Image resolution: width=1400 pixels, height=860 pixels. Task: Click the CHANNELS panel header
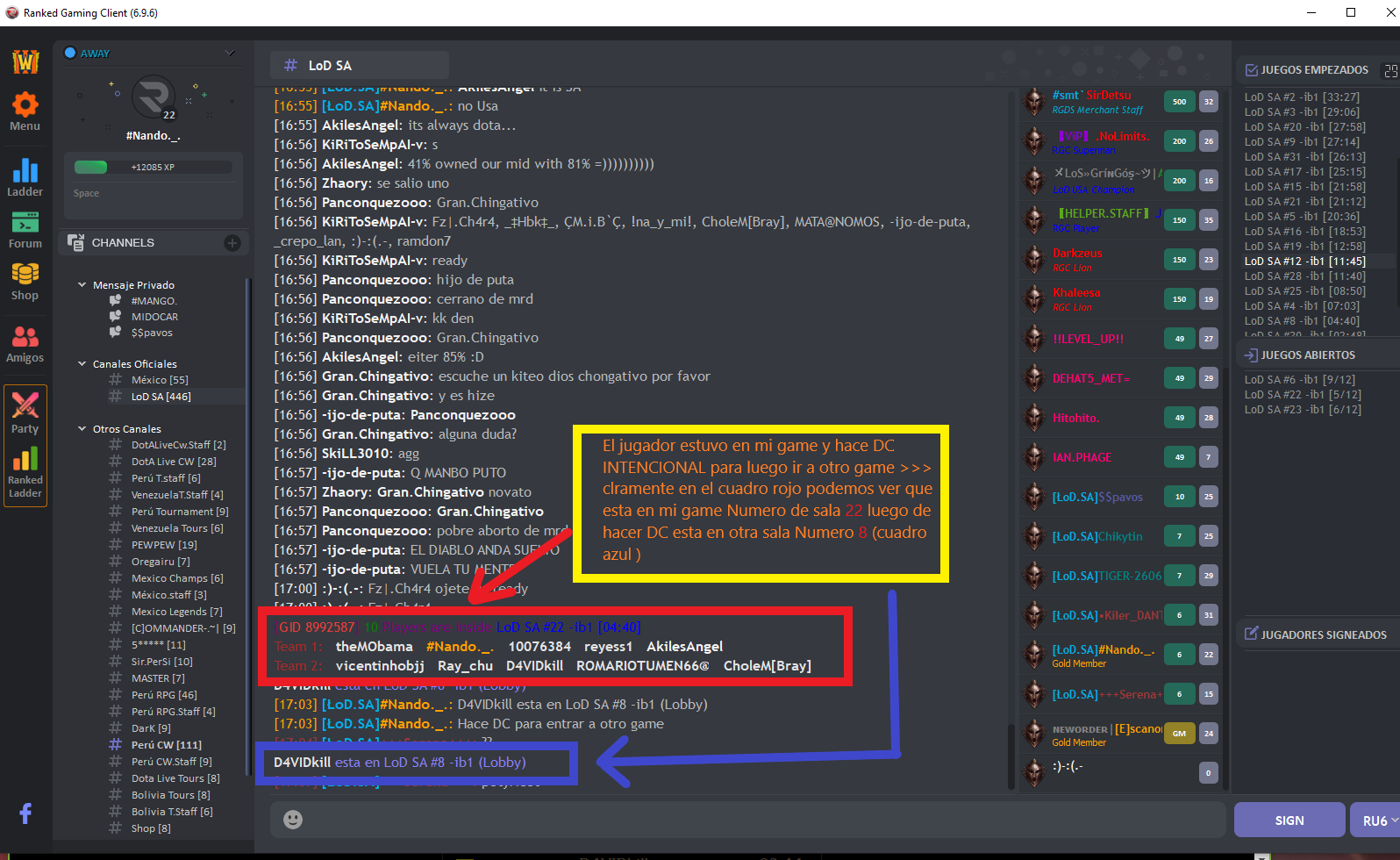tap(154, 243)
